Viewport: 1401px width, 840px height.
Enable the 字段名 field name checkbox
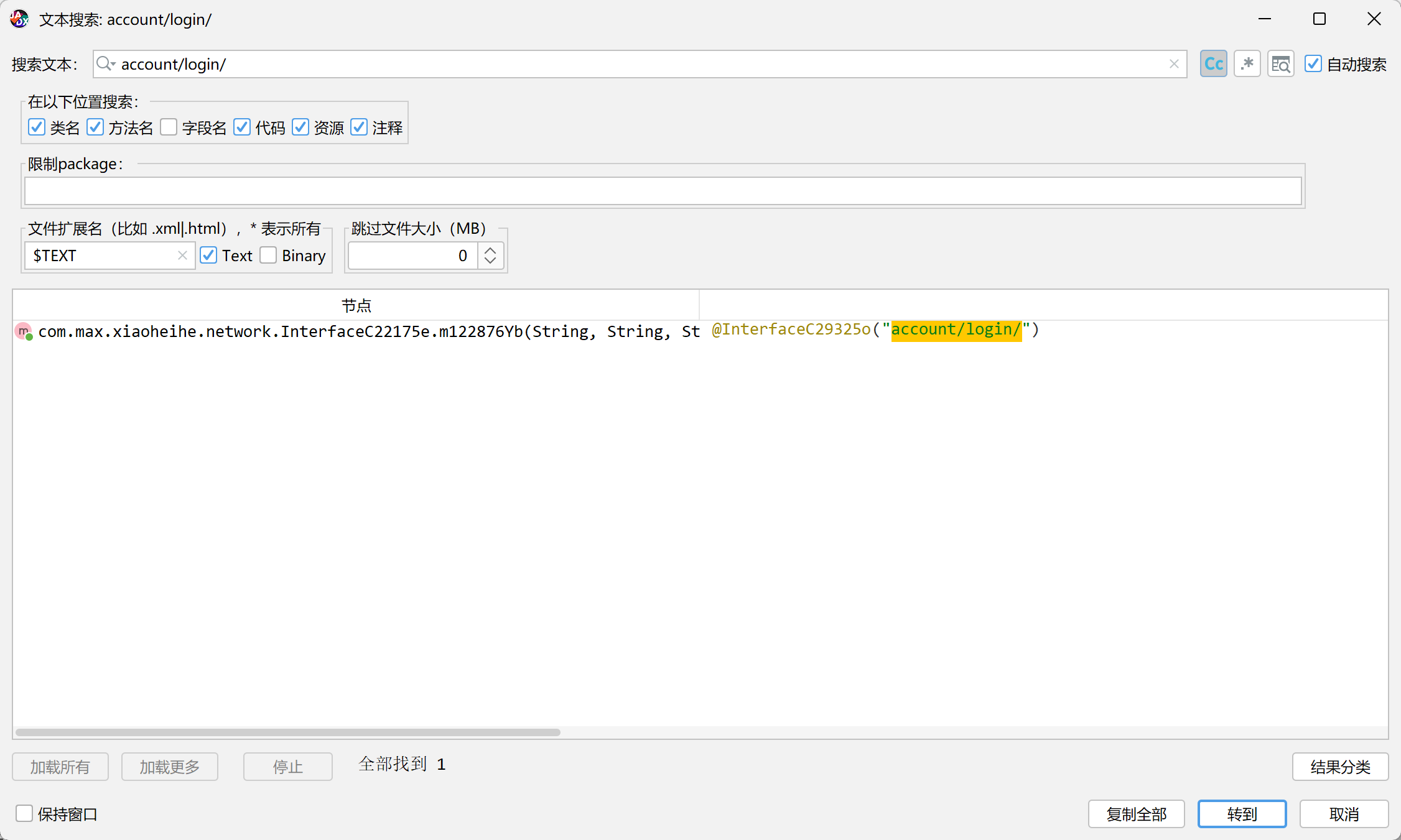point(169,127)
